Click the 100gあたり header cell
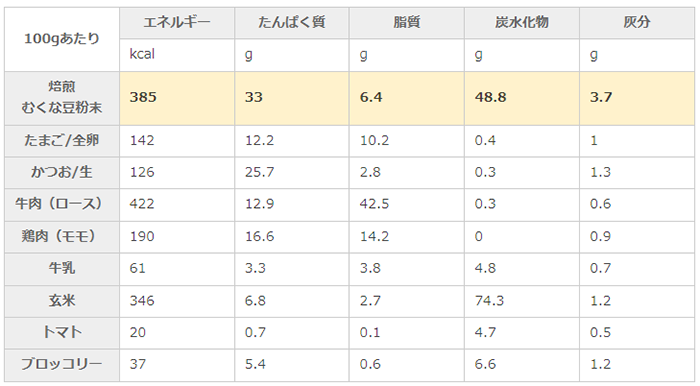Screen dimensions: 700x386 click(x=62, y=39)
